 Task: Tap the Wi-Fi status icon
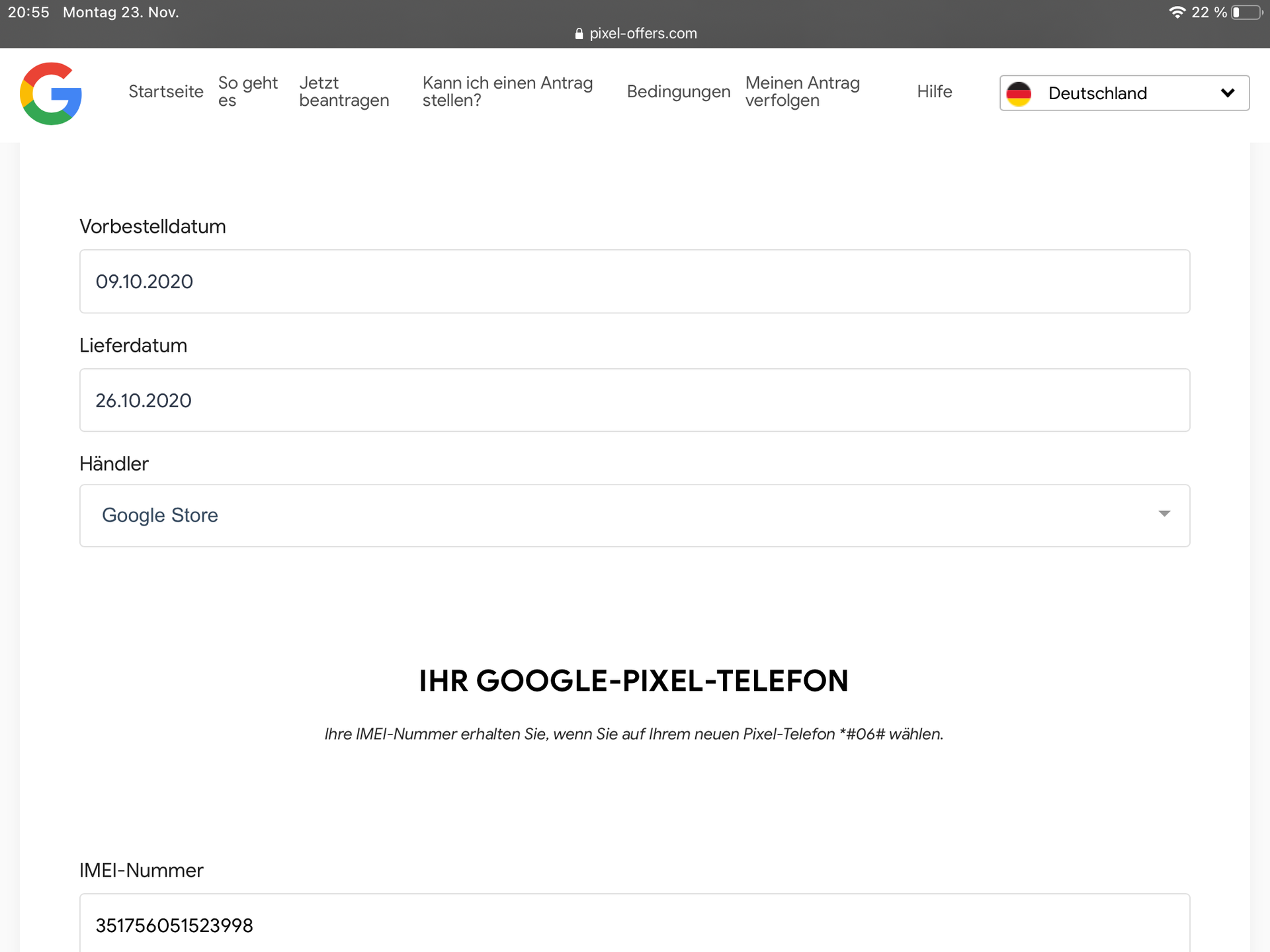(1177, 13)
